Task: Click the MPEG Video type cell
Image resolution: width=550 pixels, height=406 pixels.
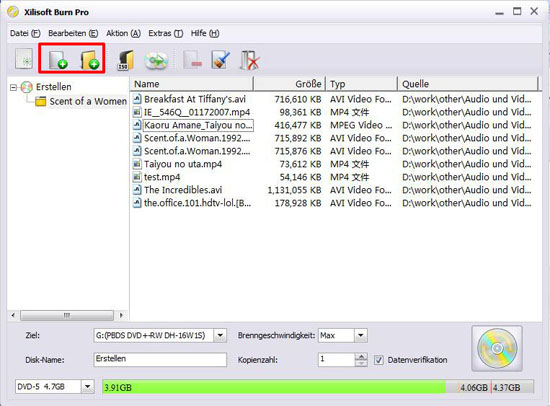Action: tap(361, 125)
